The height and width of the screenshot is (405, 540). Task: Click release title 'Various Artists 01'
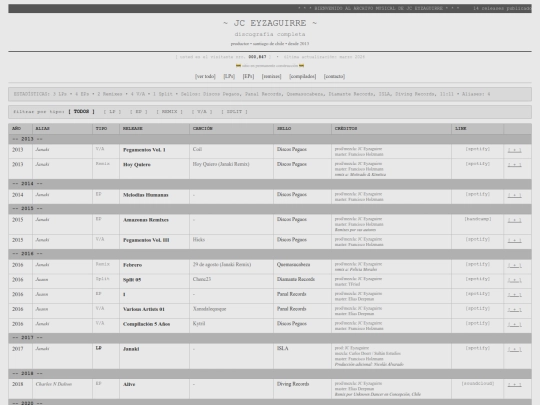click(144, 309)
